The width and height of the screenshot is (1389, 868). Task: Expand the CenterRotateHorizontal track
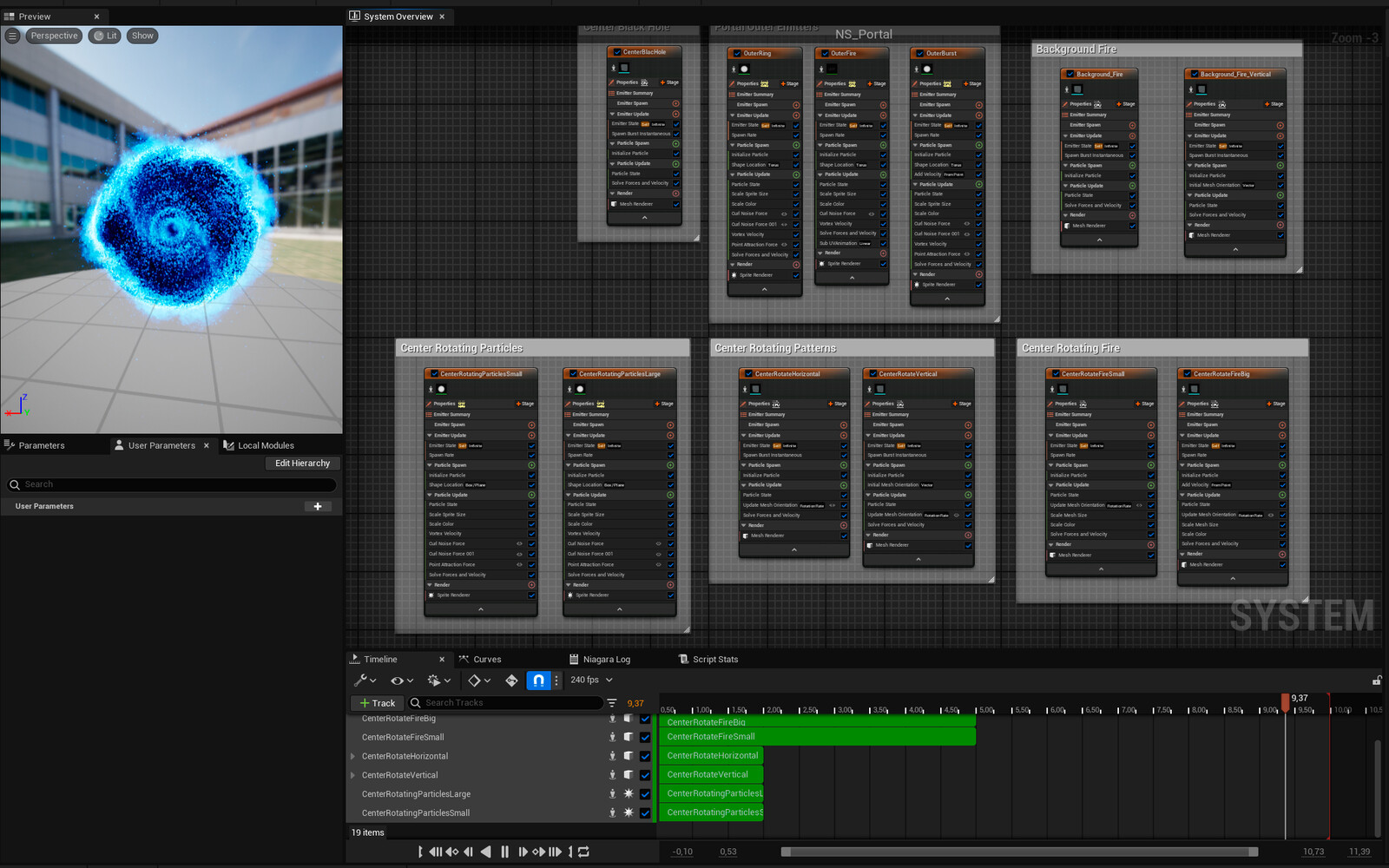click(x=352, y=756)
